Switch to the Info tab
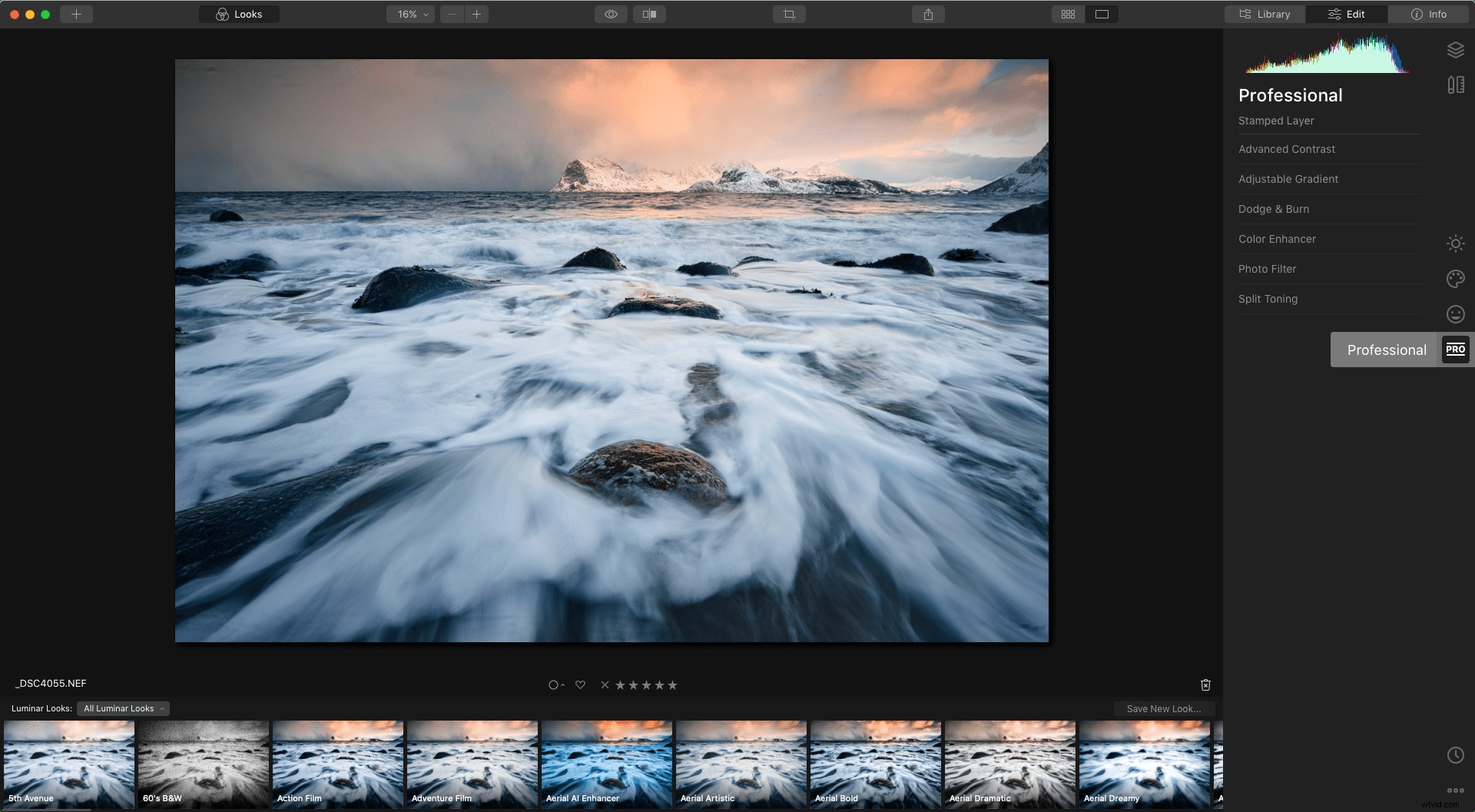 [x=1428, y=14]
